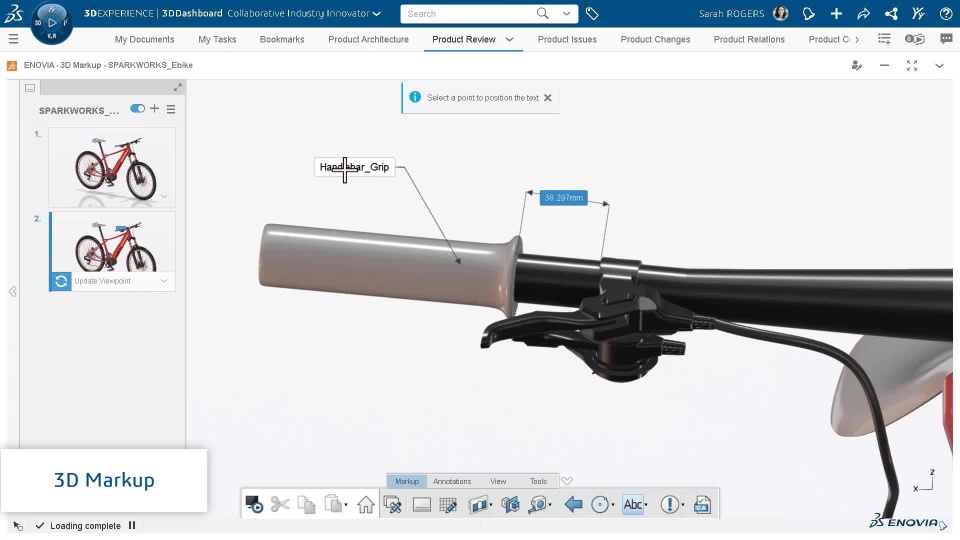960x540 pixels.
Task: Click the Copy icon in action bar
Action: (306, 504)
